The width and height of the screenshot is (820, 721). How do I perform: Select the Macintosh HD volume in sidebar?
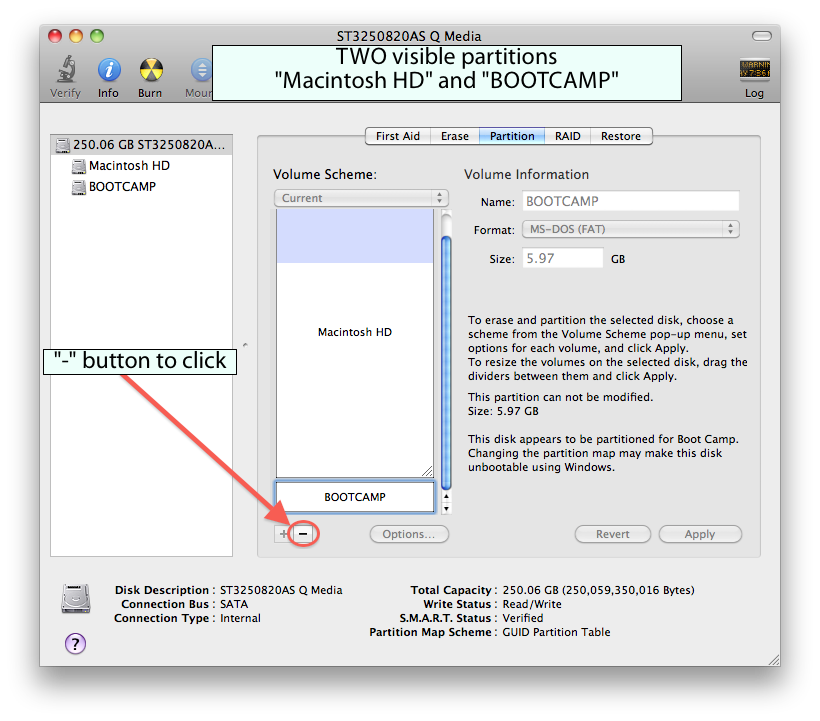pos(142,166)
